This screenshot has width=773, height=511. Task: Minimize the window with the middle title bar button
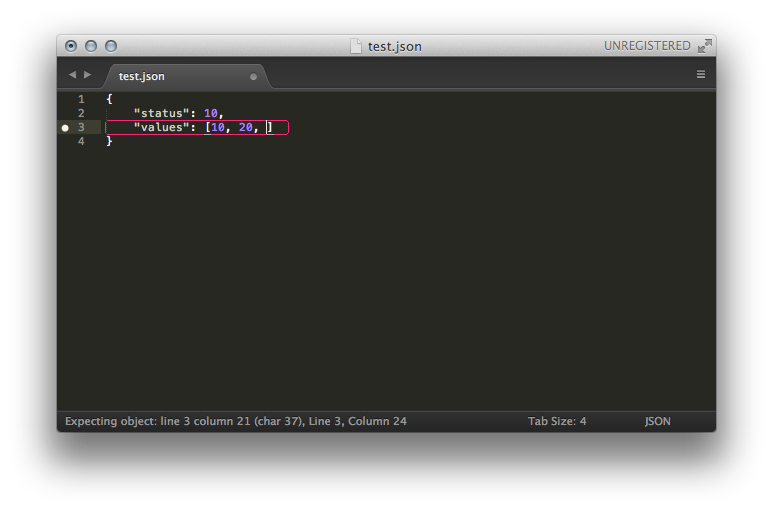(91, 46)
